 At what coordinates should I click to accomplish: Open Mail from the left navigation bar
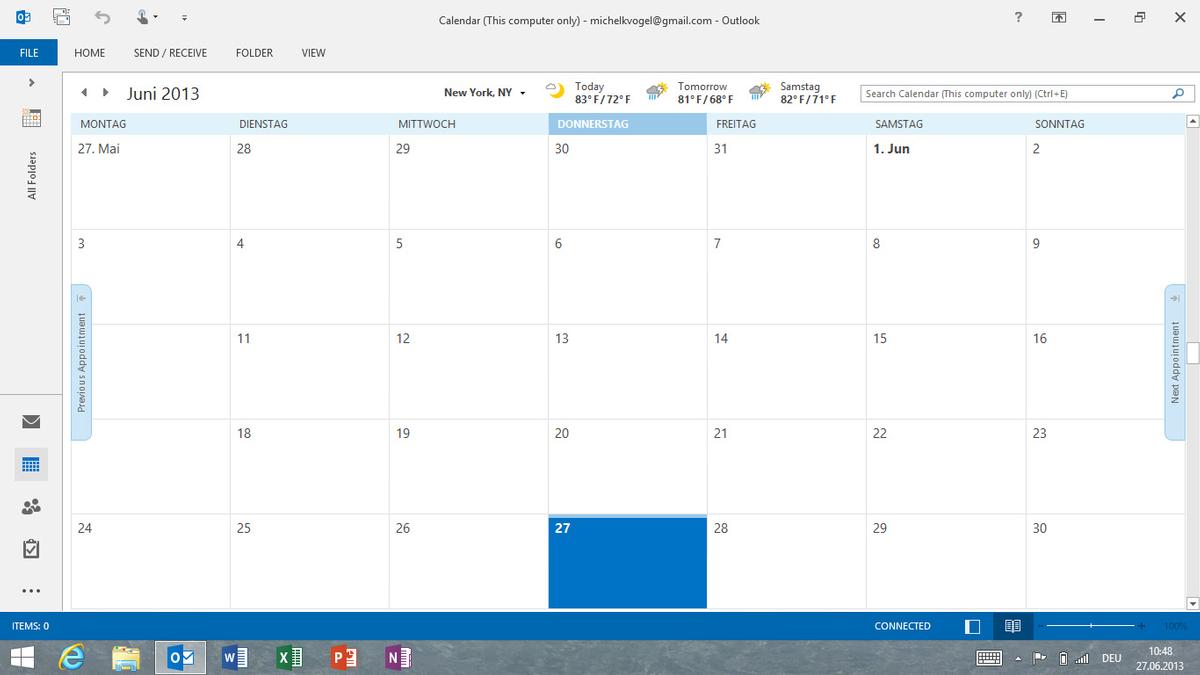[x=31, y=421]
